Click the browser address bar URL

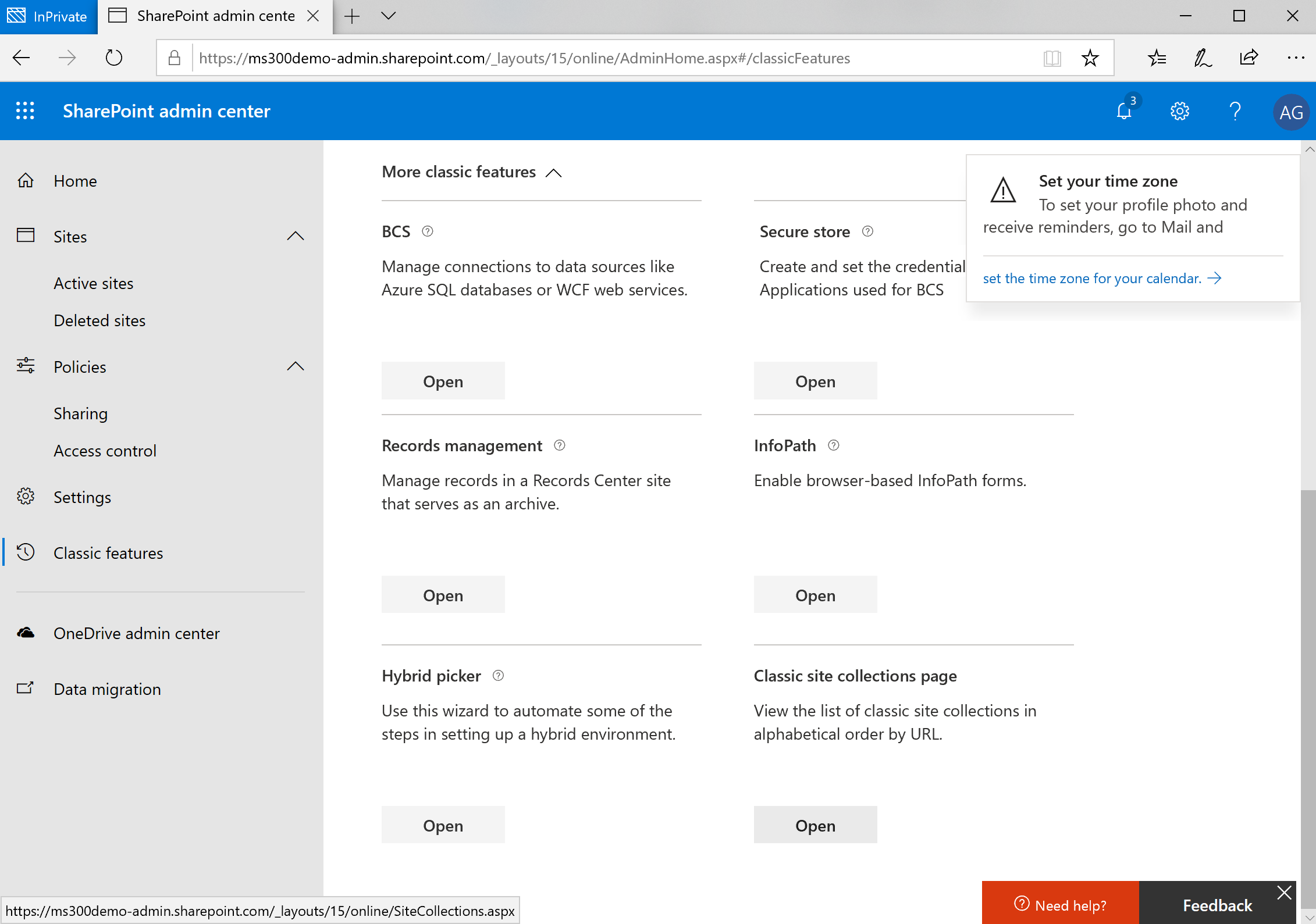tap(524, 58)
